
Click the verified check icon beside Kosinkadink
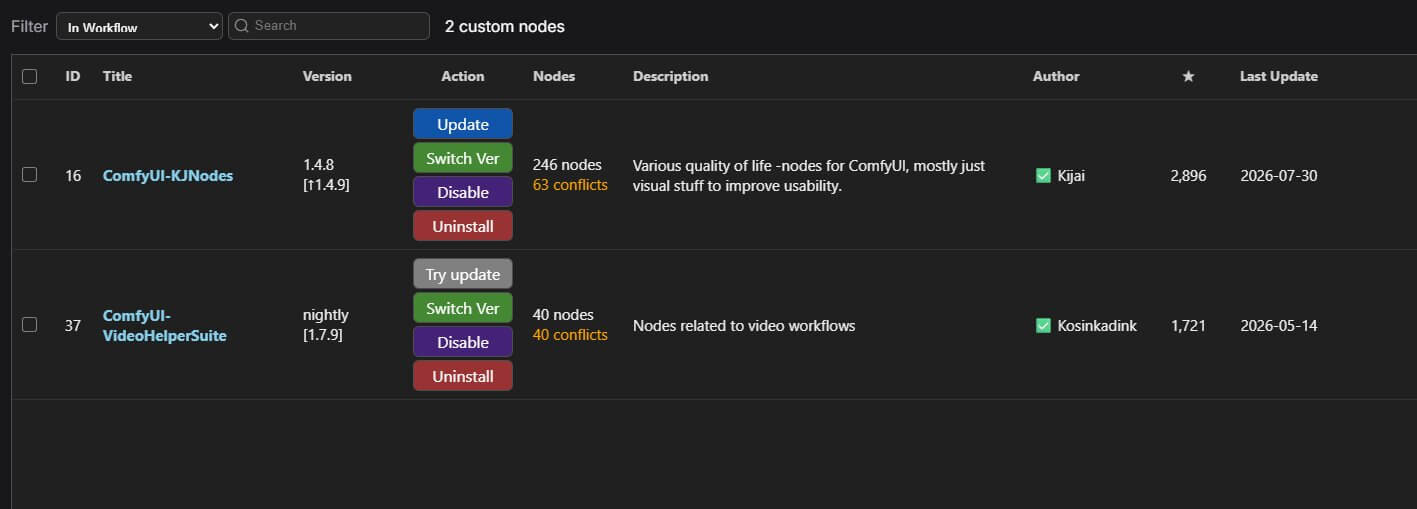pos(1043,326)
